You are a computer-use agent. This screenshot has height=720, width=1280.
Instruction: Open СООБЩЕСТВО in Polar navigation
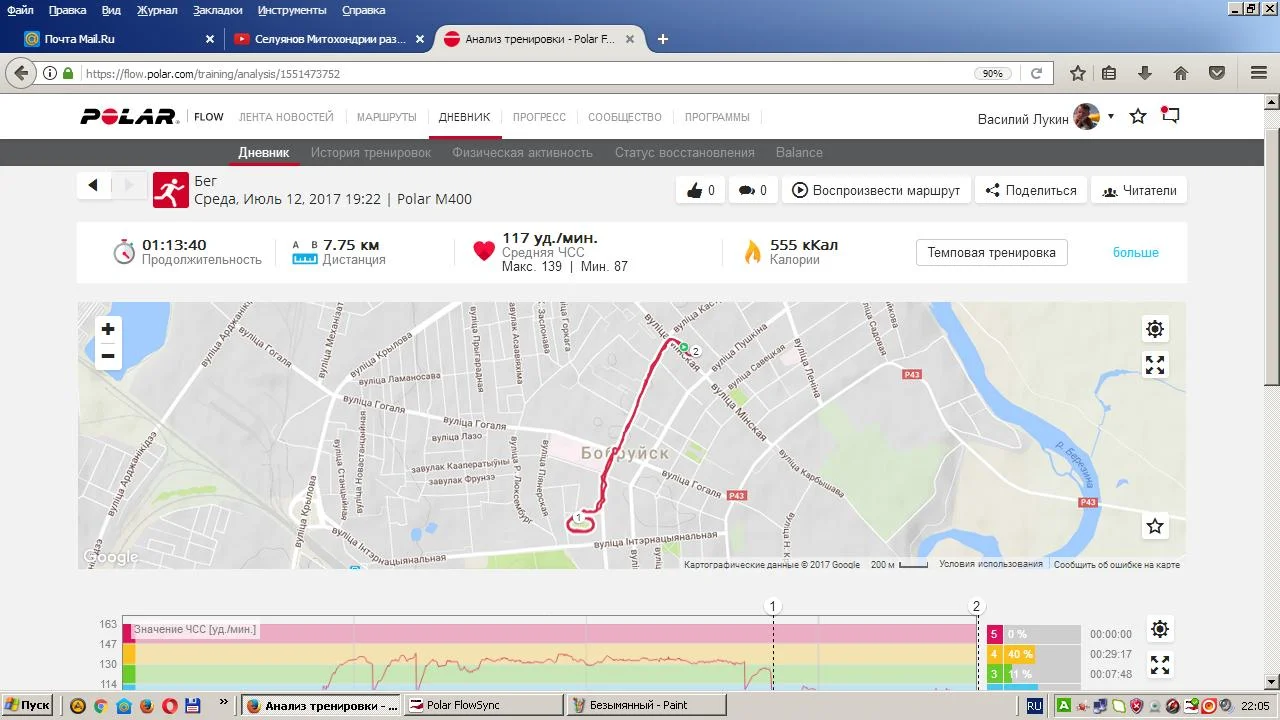pos(625,117)
